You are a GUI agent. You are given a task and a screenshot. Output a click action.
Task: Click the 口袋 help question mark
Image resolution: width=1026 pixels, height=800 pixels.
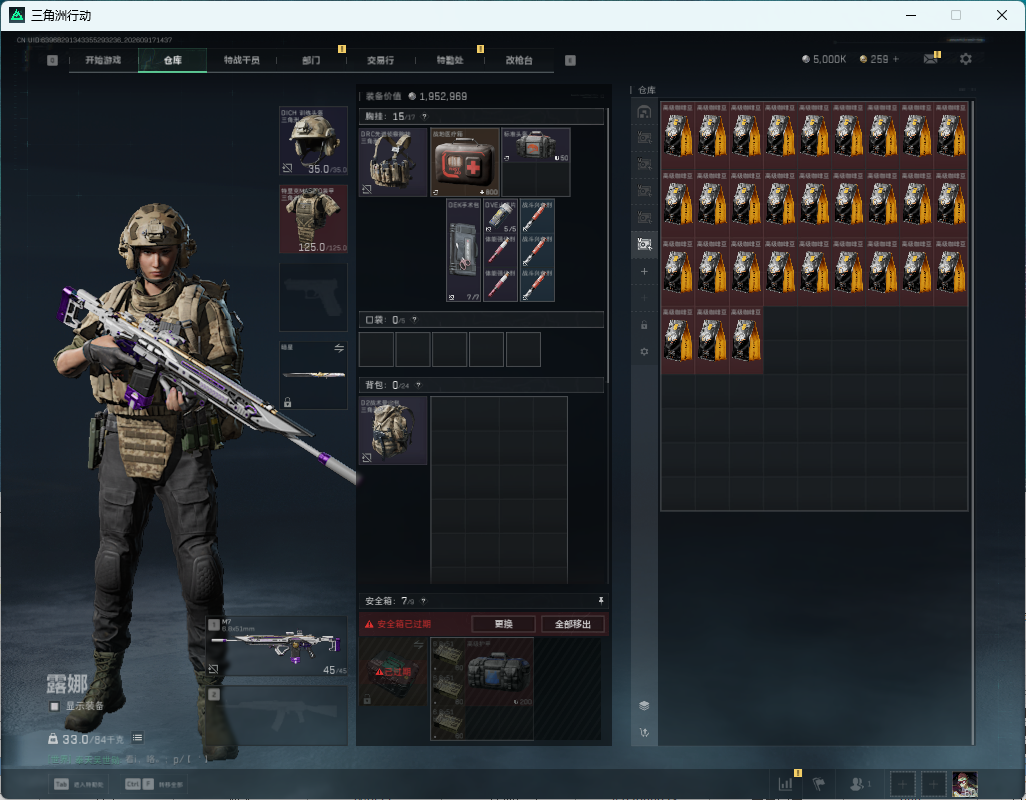[x=414, y=320]
